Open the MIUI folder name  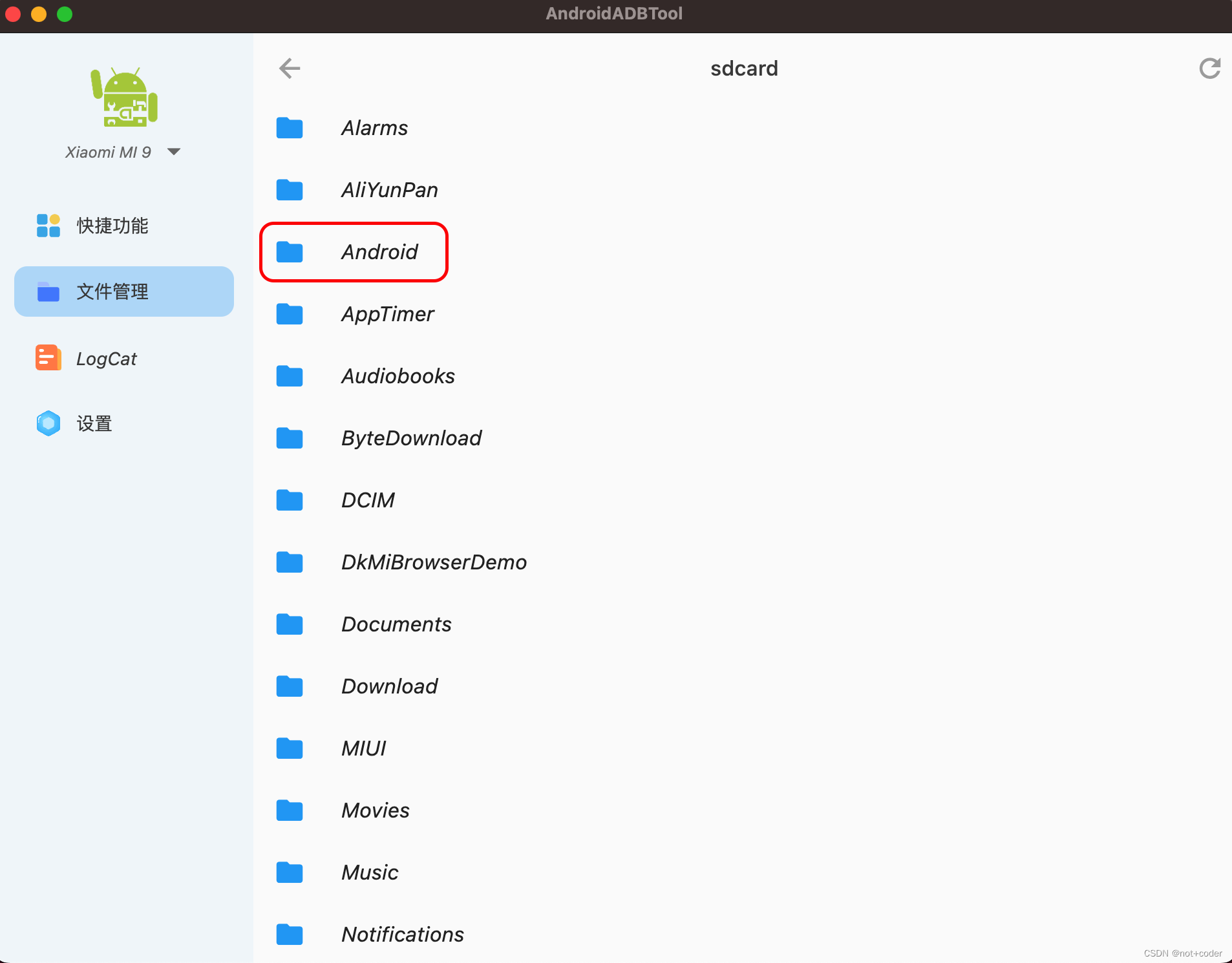364,748
